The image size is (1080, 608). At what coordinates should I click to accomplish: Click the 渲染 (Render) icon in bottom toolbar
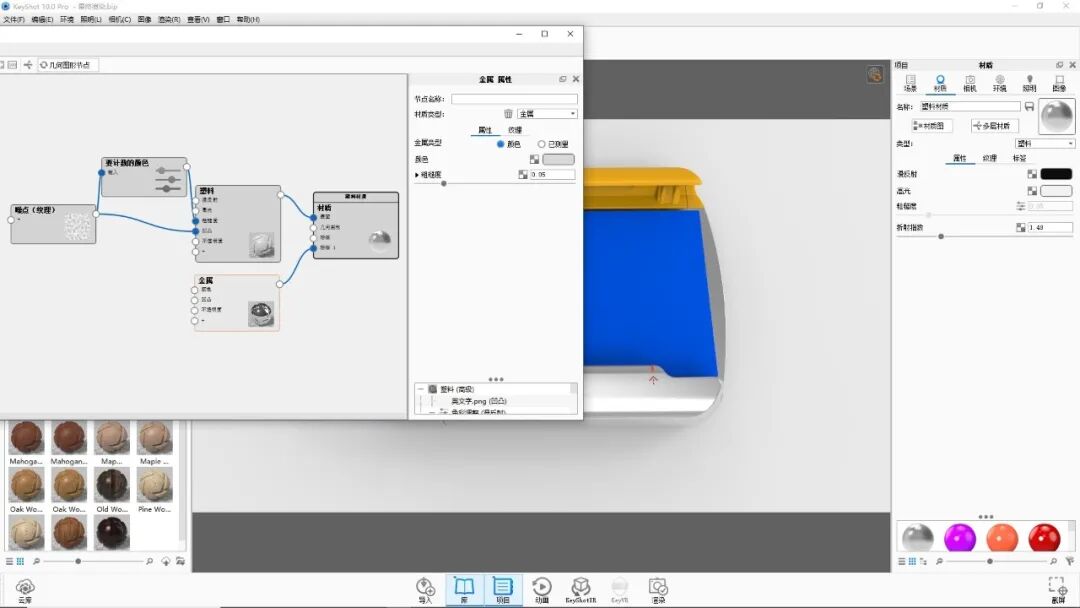coord(658,588)
